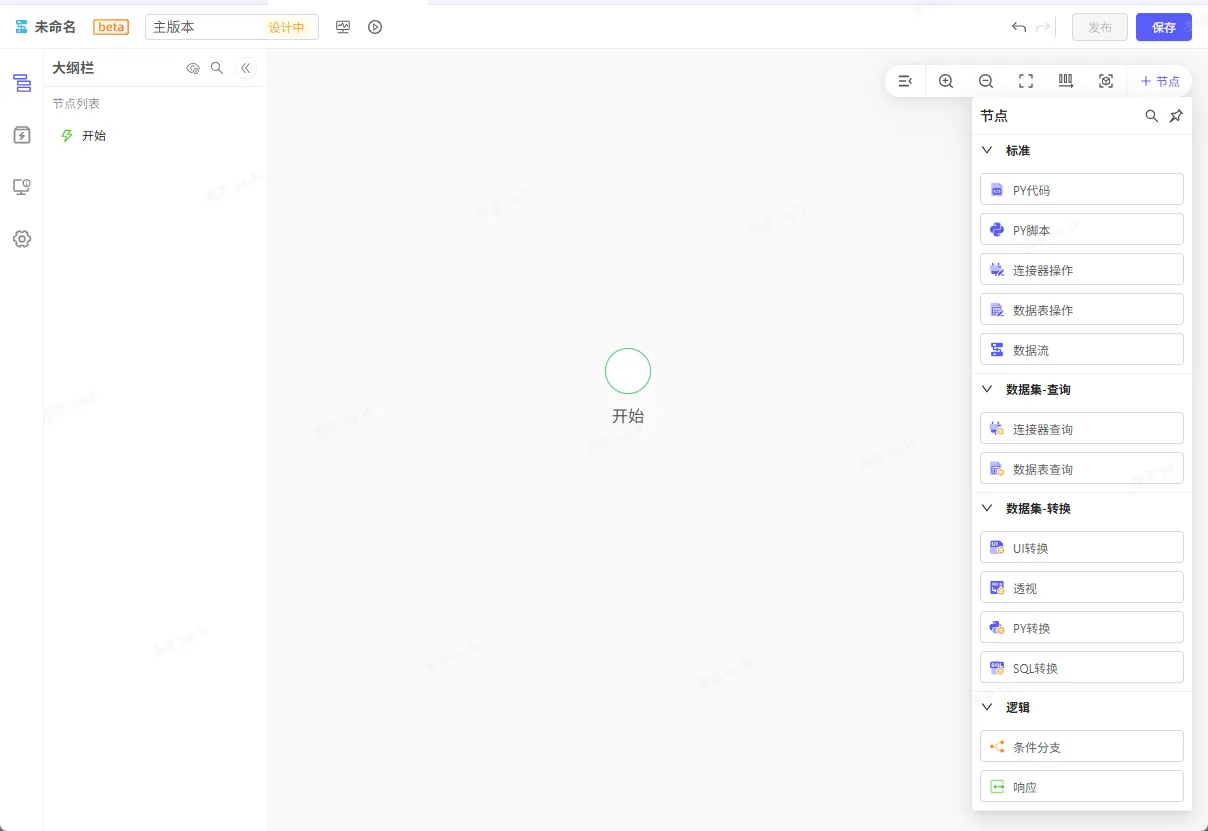Run the flow with play icon
The image size is (1208, 831).
click(375, 27)
